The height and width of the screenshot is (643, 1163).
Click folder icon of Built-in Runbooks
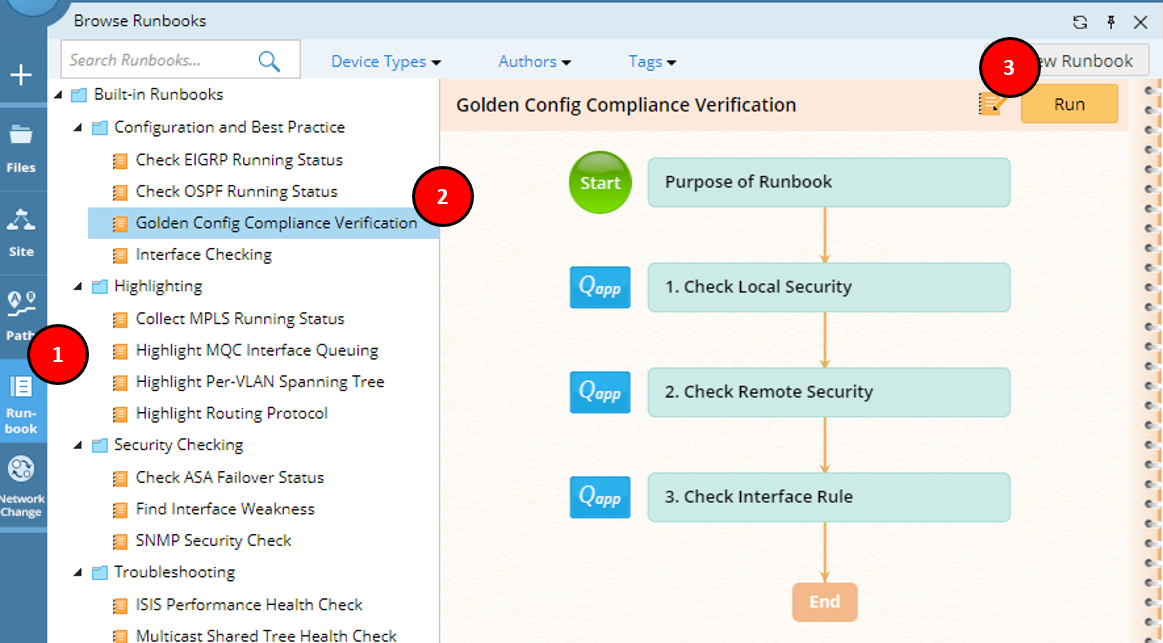tap(79, 95)
